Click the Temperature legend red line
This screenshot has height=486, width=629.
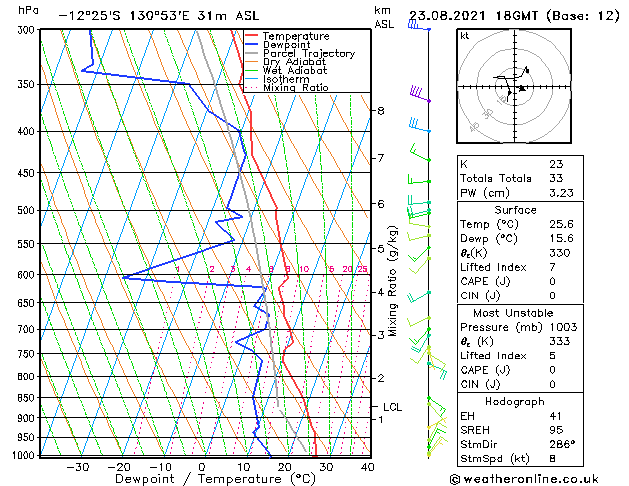coord(252,36)
